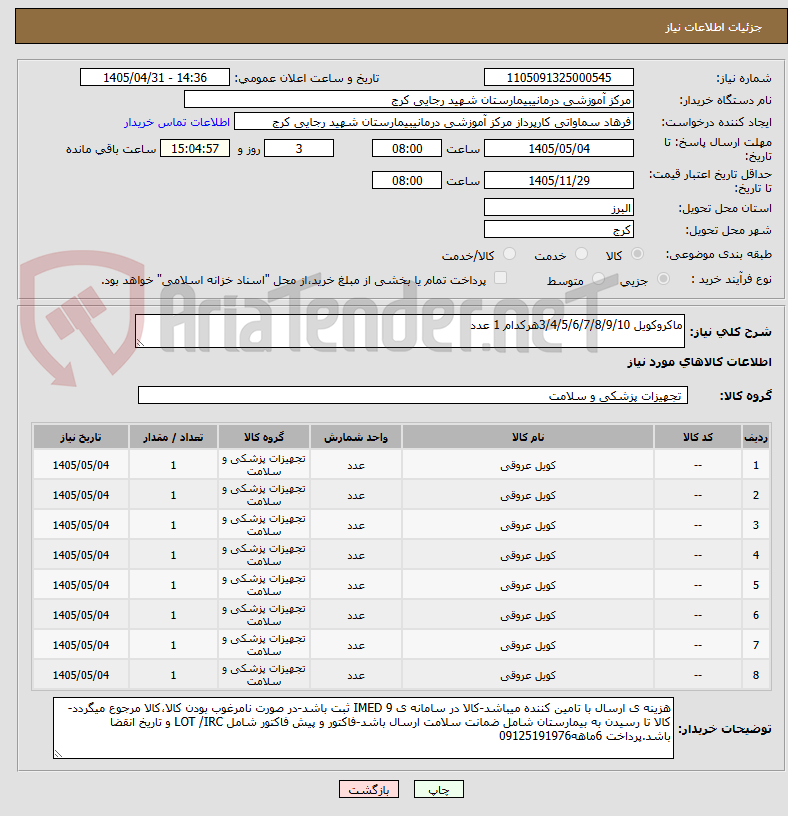This screenshot has width=788, height=816.
Task: Select the کالا radio button
Action: [x=637, y=254]
